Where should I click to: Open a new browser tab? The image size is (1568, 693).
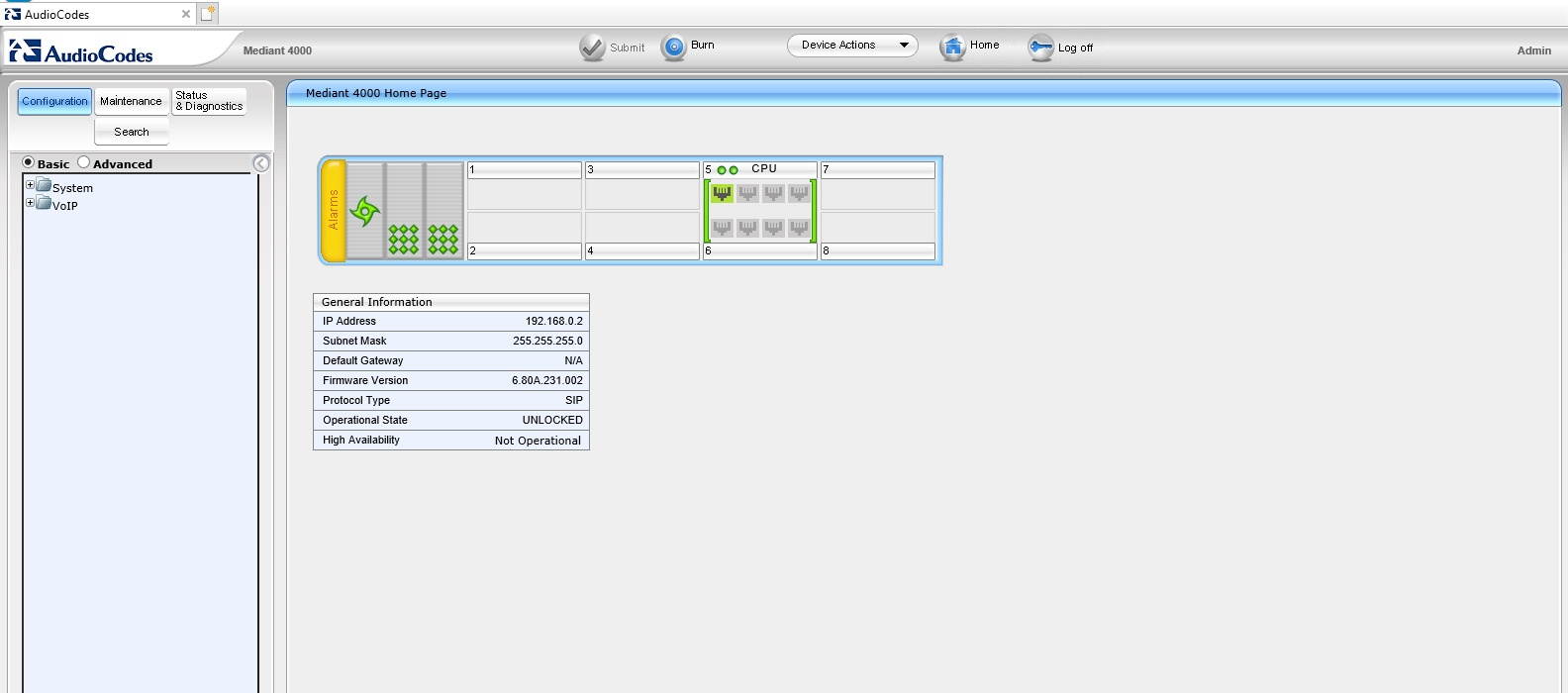207,14
